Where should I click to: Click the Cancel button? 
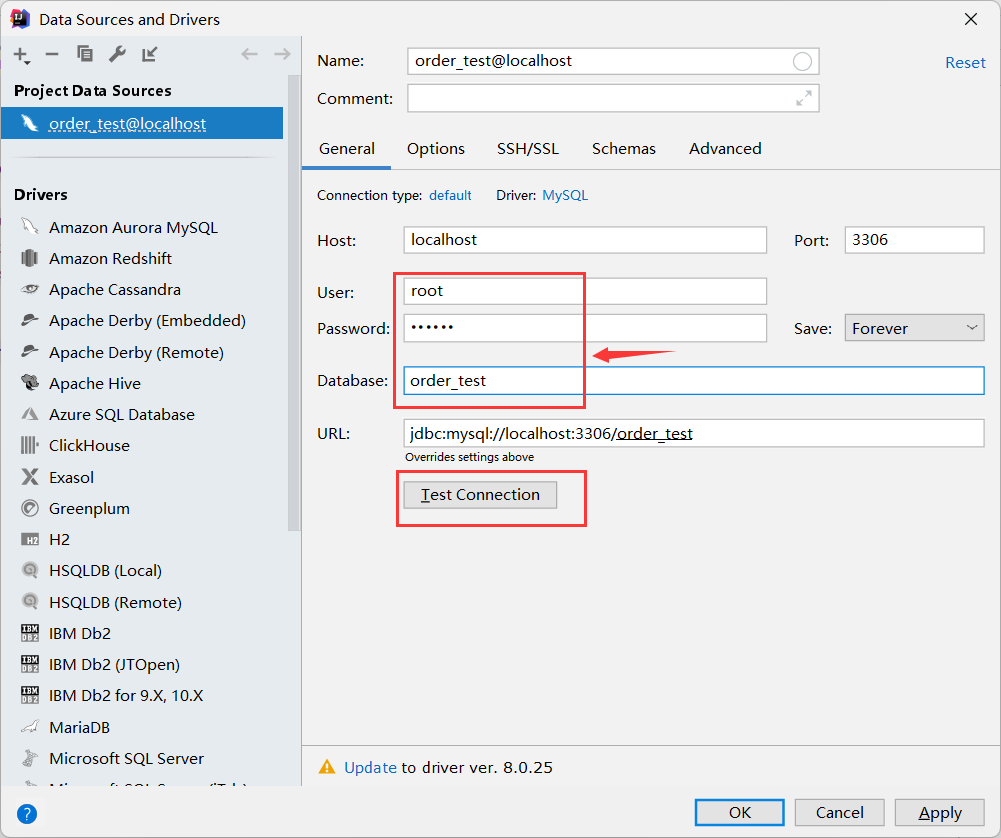(x=839, y=812)
